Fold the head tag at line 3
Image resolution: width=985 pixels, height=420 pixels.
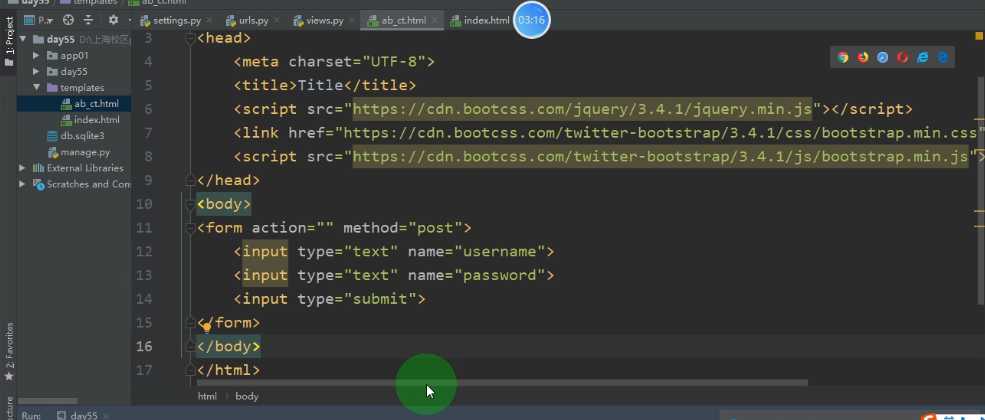(190, 38)
